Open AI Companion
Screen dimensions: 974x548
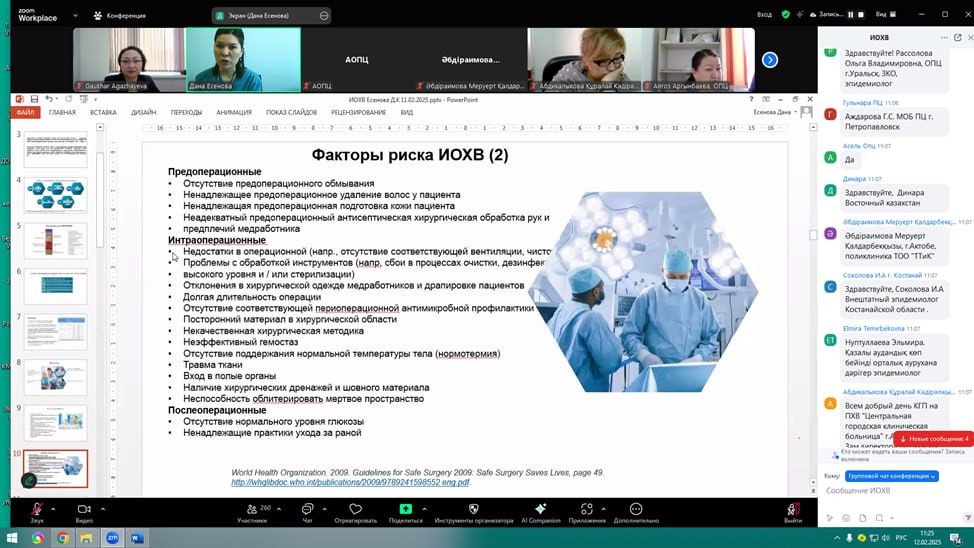(x=540, y=509)
